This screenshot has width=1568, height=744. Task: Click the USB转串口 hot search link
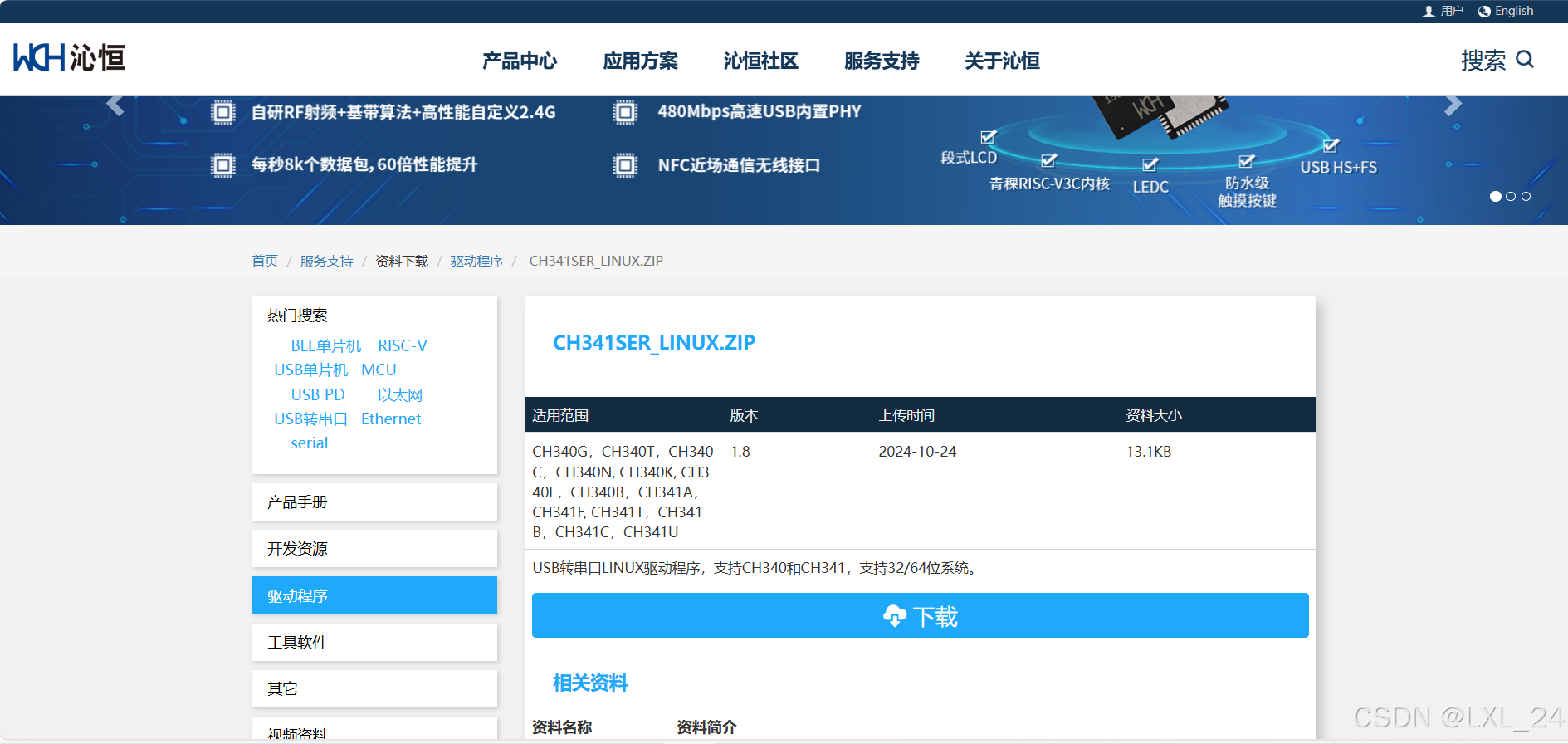311,418
